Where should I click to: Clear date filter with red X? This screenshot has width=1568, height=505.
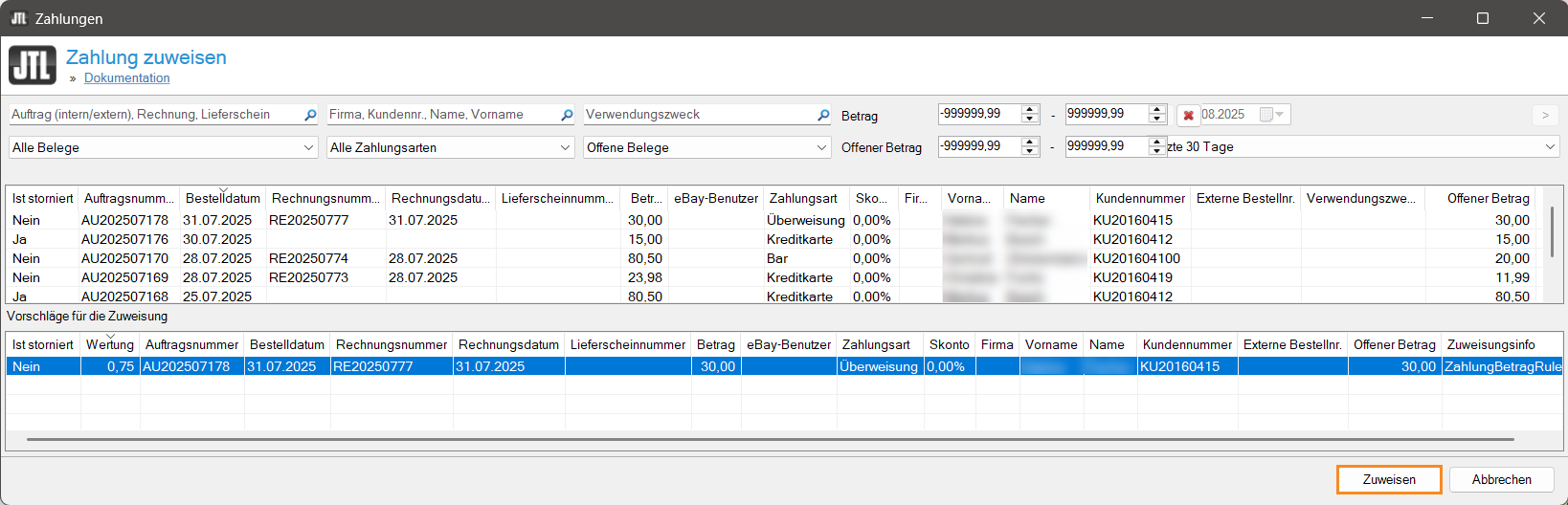point(1188,116)
